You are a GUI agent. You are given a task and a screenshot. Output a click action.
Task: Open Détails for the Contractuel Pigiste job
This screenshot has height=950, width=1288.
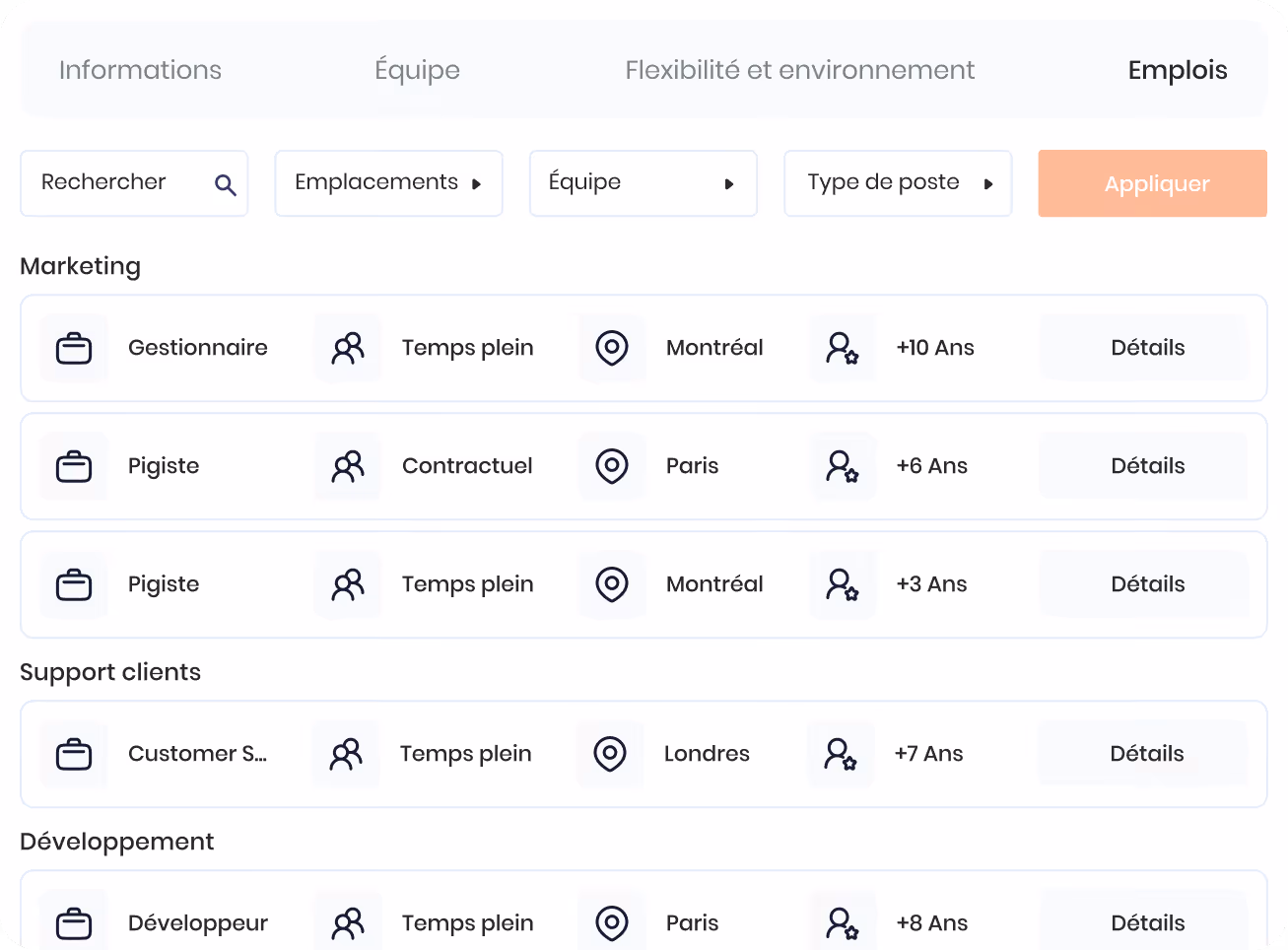point(1144,465)
